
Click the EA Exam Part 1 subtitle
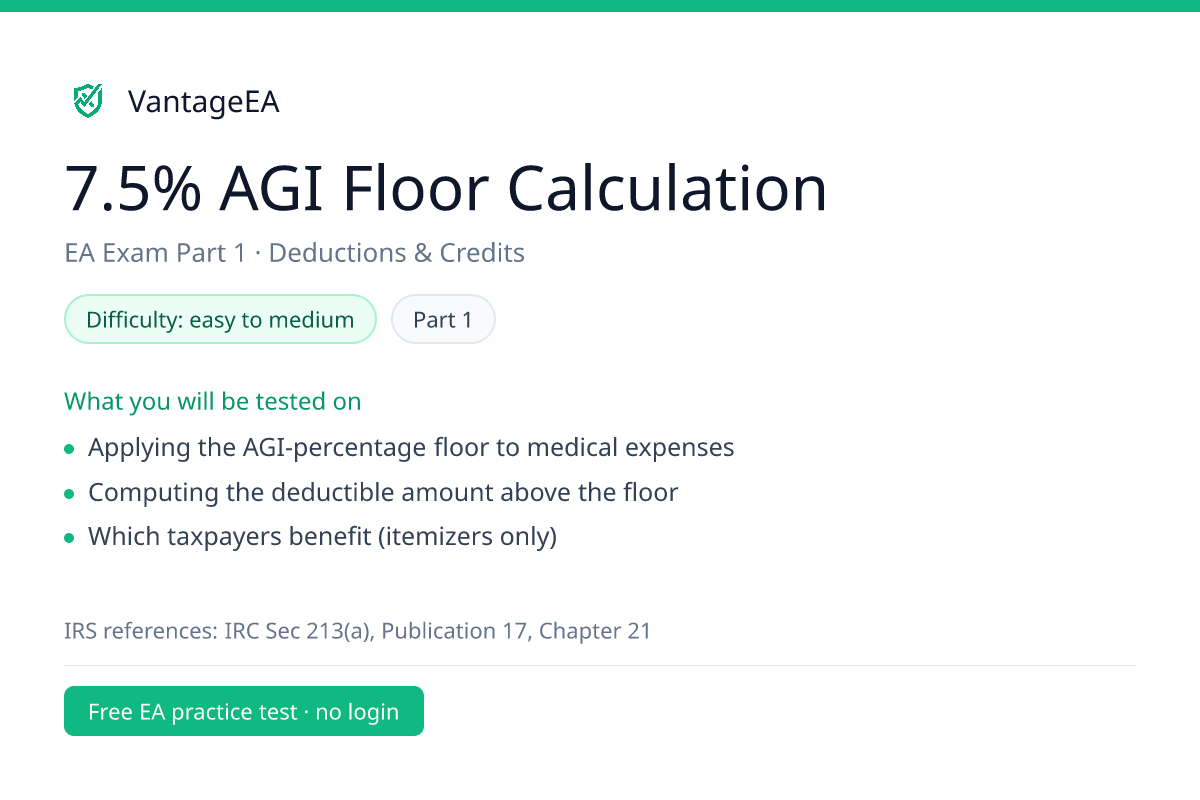154,253
